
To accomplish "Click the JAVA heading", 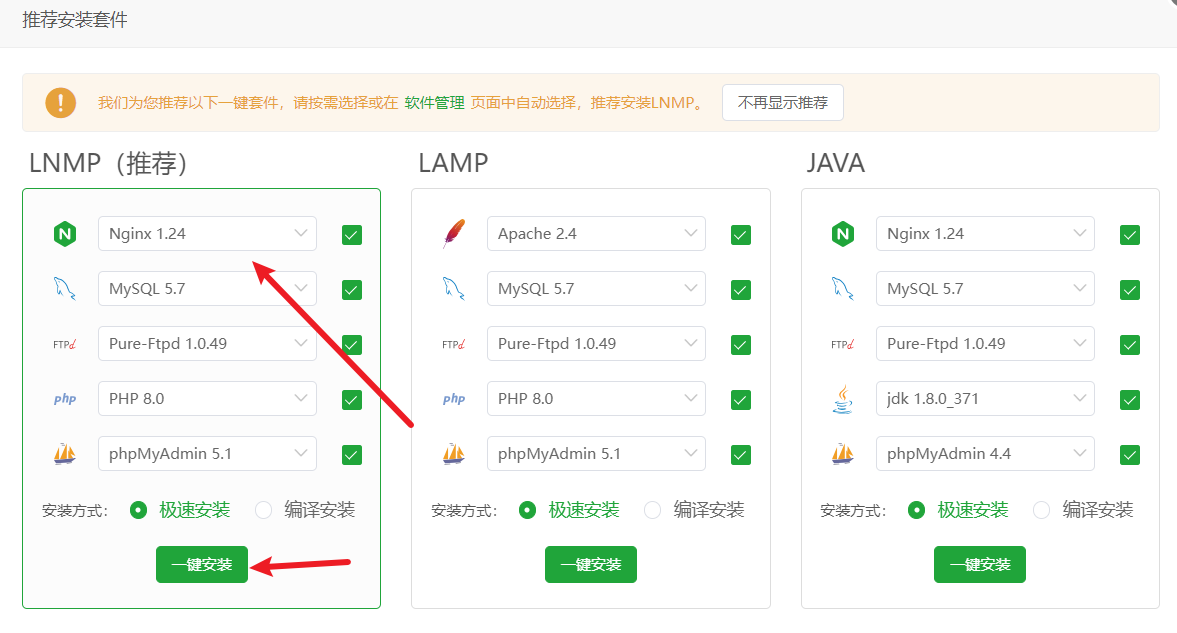I will click(x=835, y=163).
